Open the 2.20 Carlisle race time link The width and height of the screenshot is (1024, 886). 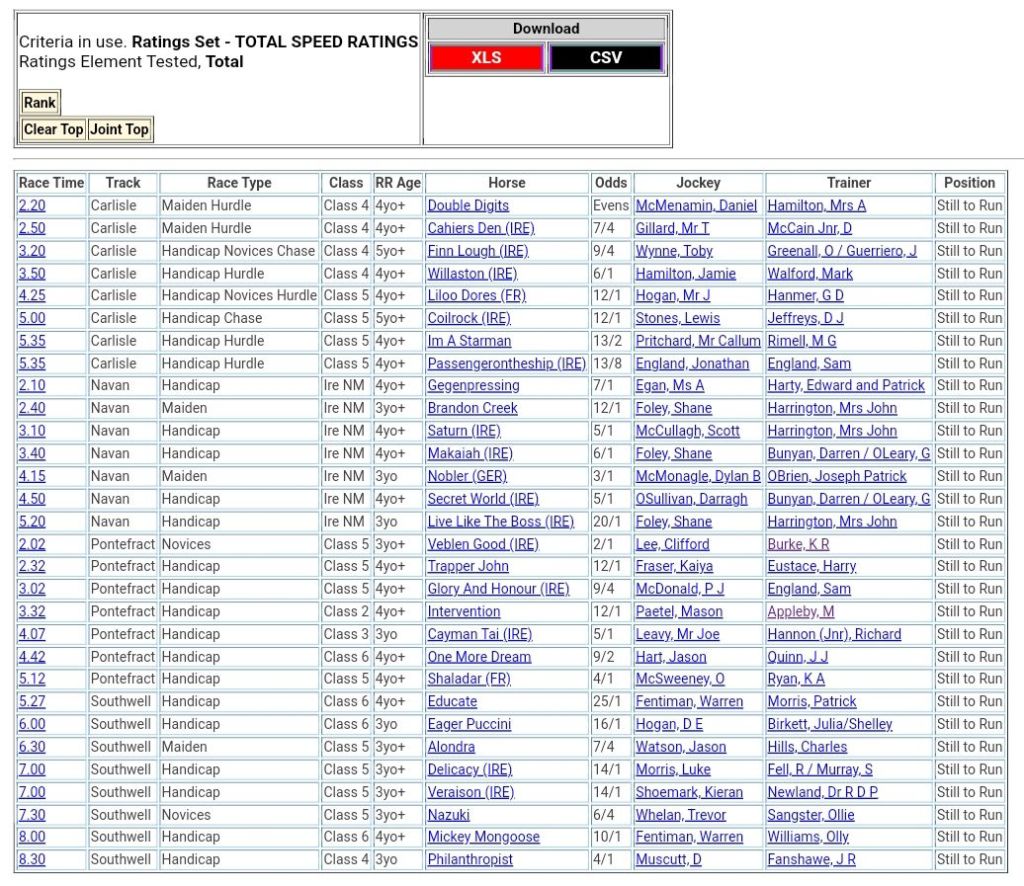32,205
